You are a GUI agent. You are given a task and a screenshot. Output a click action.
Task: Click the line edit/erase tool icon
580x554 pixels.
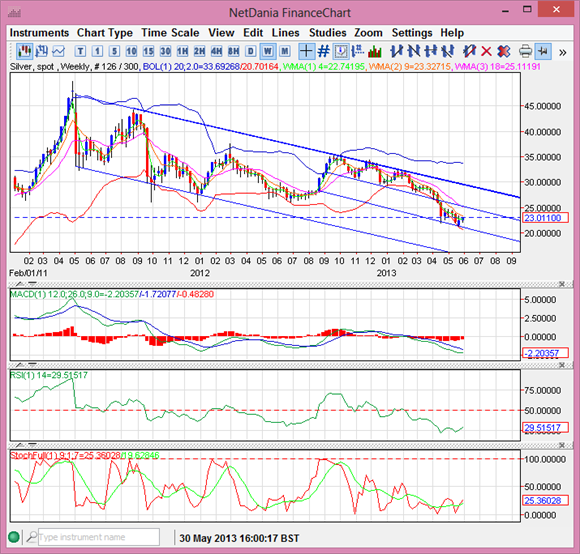pyautogui.click(x=469, y=51)
